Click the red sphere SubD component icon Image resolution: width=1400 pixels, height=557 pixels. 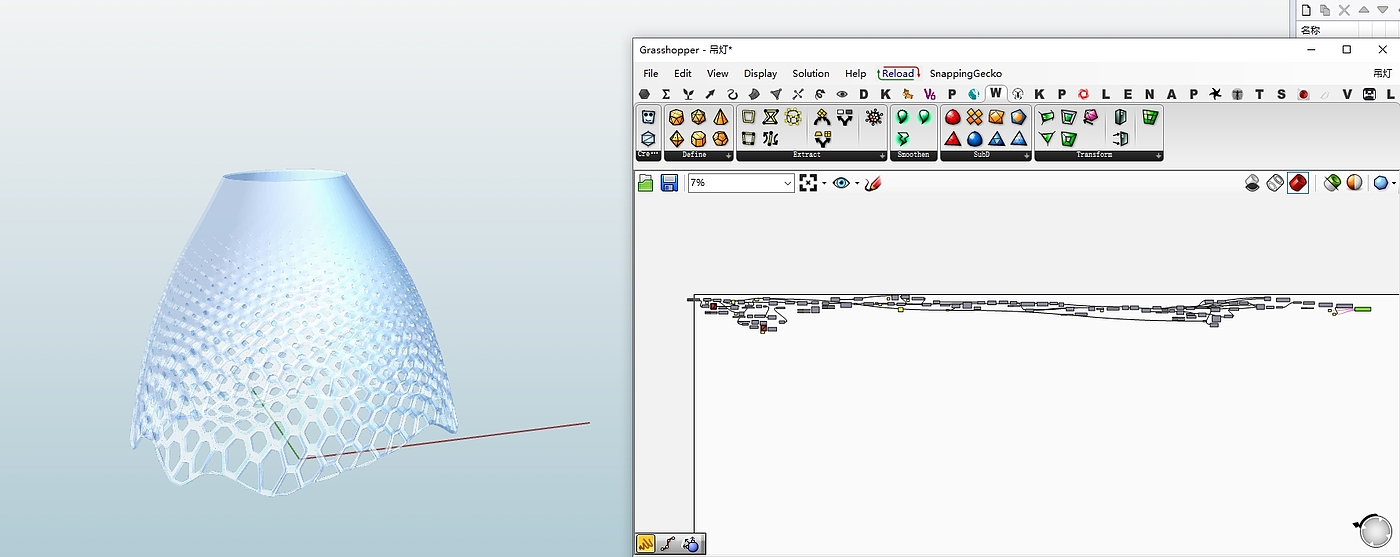[953, 117]
